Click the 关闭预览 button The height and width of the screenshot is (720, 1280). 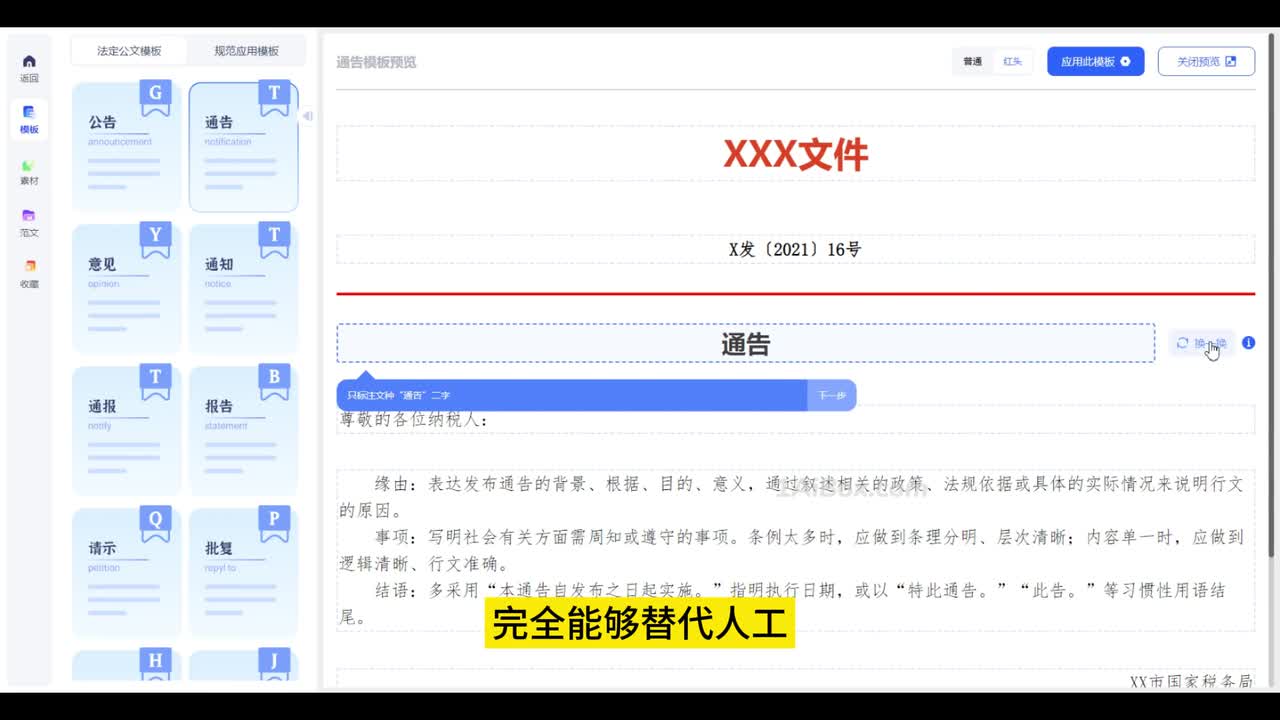click(x=1206, y=62)
